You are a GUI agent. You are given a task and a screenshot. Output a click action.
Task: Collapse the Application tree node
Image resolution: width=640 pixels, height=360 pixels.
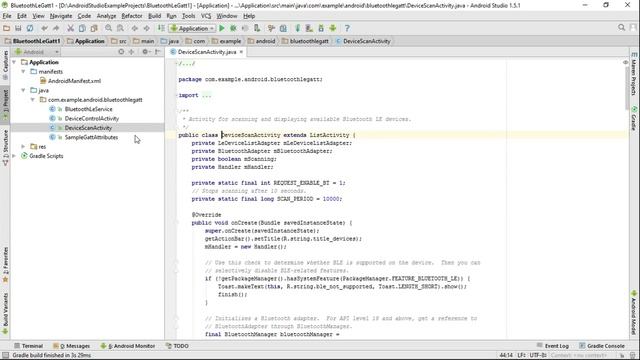point(14,62)
